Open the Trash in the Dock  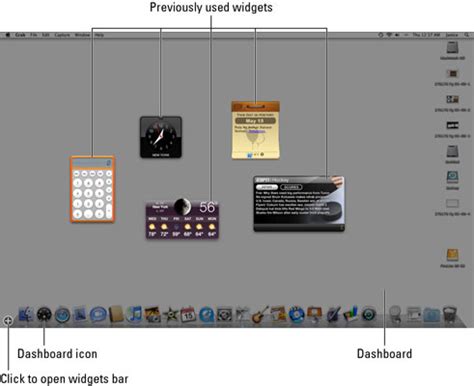click(x=450, y=315)
